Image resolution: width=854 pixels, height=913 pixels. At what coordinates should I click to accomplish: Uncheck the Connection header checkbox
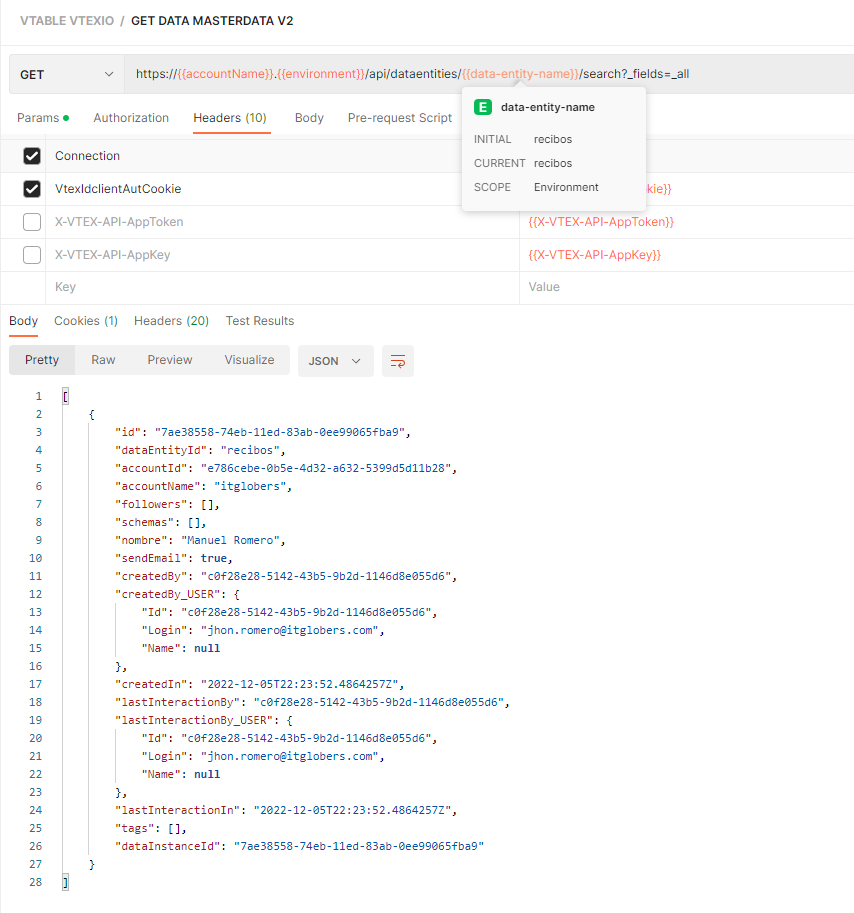point(32,155)
